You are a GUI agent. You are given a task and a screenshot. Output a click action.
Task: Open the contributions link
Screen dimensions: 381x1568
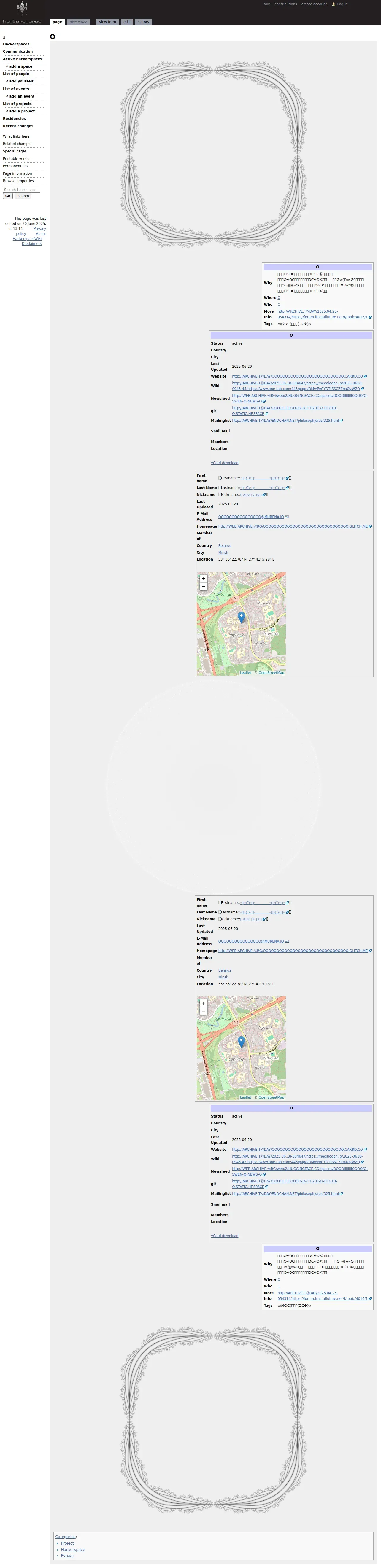(x=285, y=4)
